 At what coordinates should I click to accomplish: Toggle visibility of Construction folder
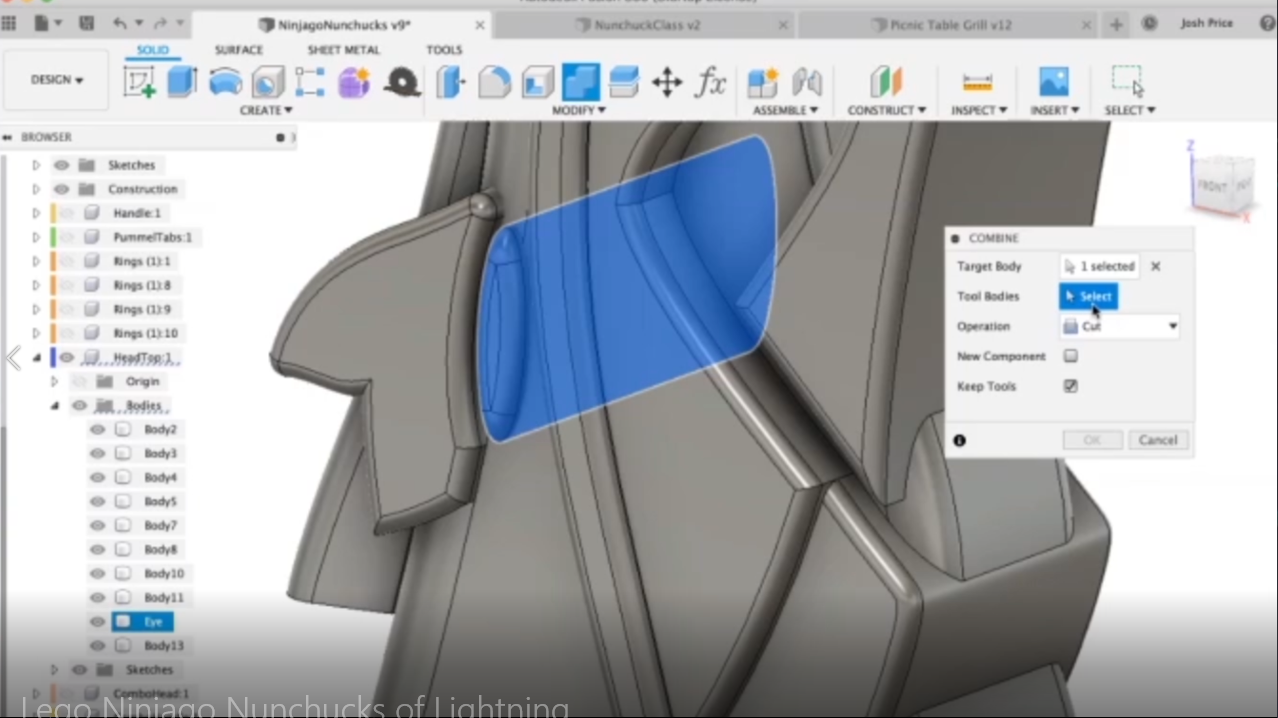pyautogui.click(x=61, y=189)
